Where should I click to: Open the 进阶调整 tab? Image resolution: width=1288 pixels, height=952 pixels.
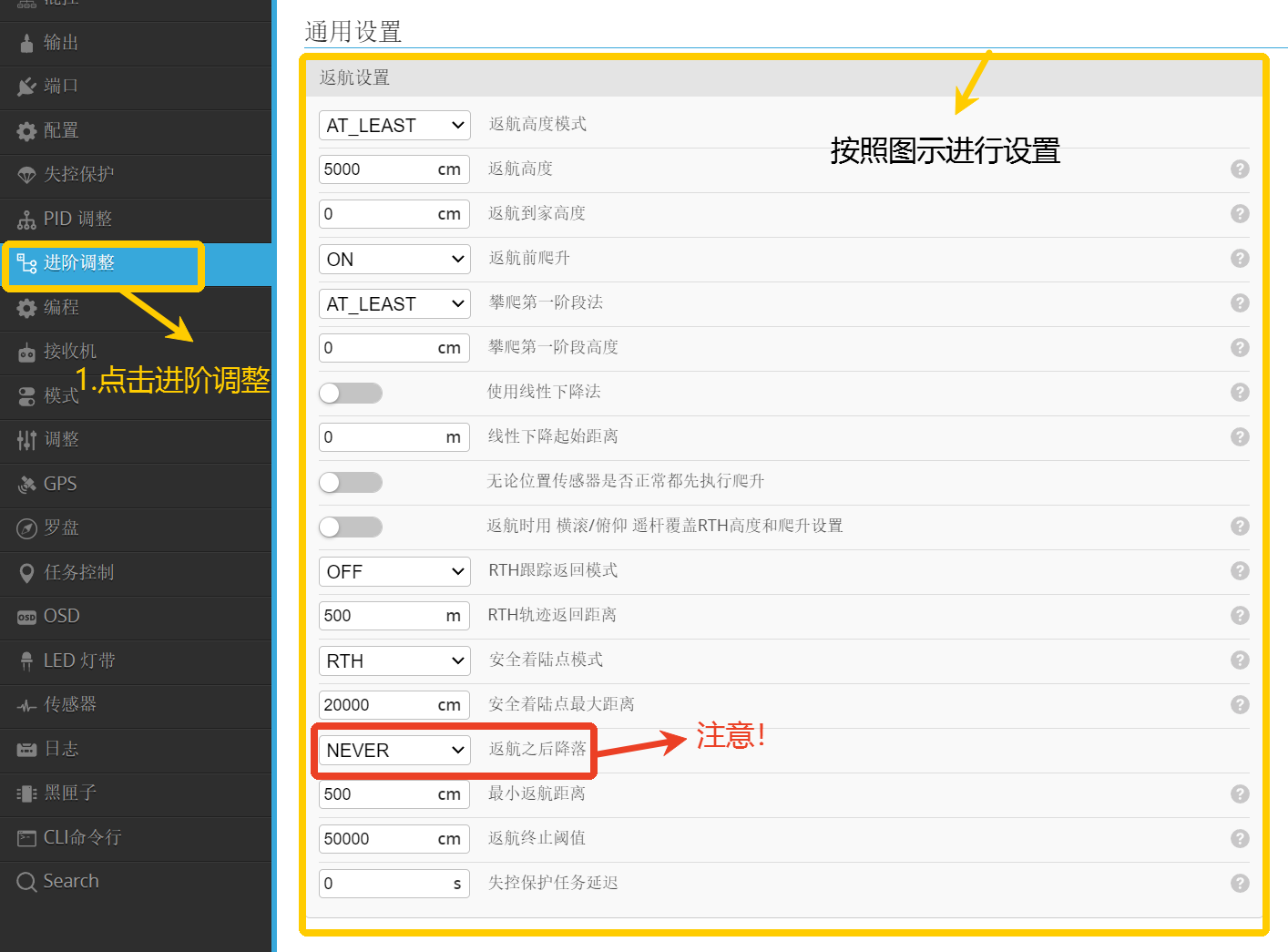pyautogui.click(x=79, y=263)
